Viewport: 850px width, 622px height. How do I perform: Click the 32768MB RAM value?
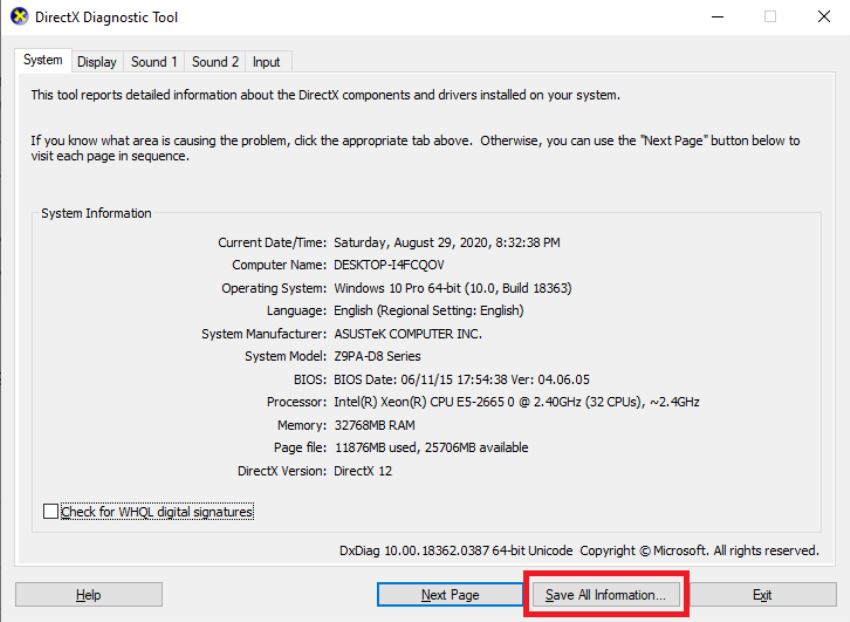tap(375, 425)
